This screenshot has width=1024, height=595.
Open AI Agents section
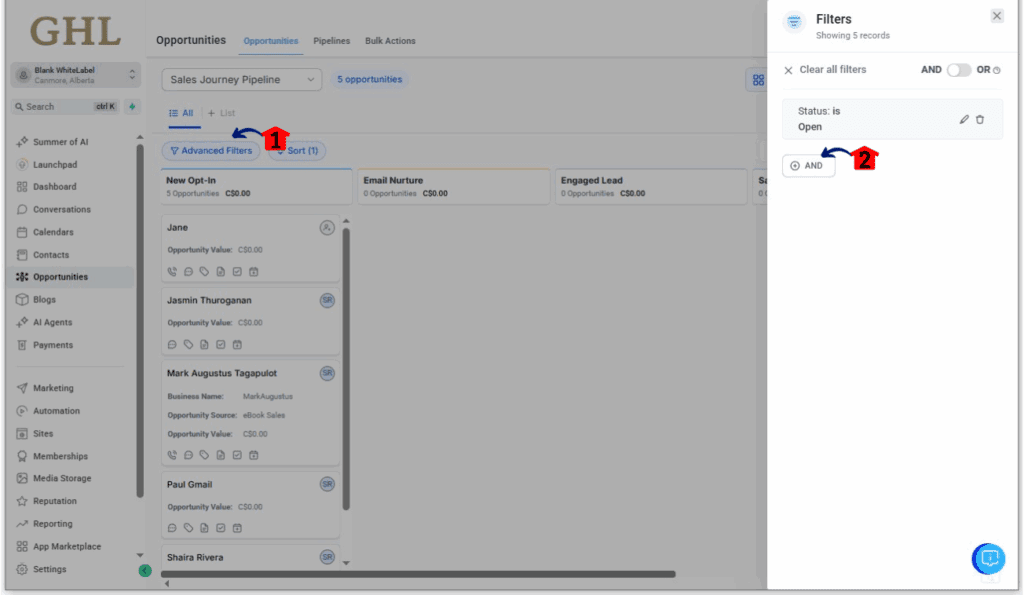pos(52,323)
